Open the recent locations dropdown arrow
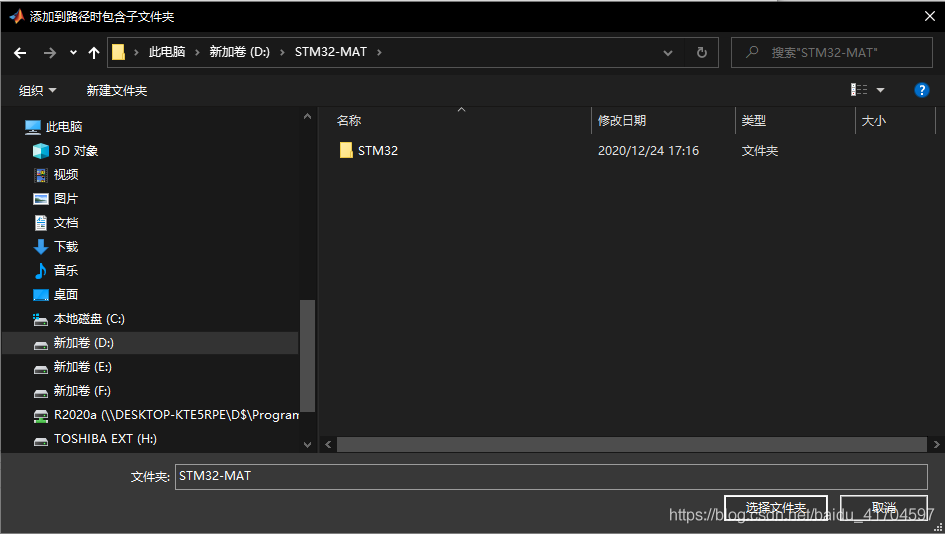945x534 pixels. (x=73, y=53)
